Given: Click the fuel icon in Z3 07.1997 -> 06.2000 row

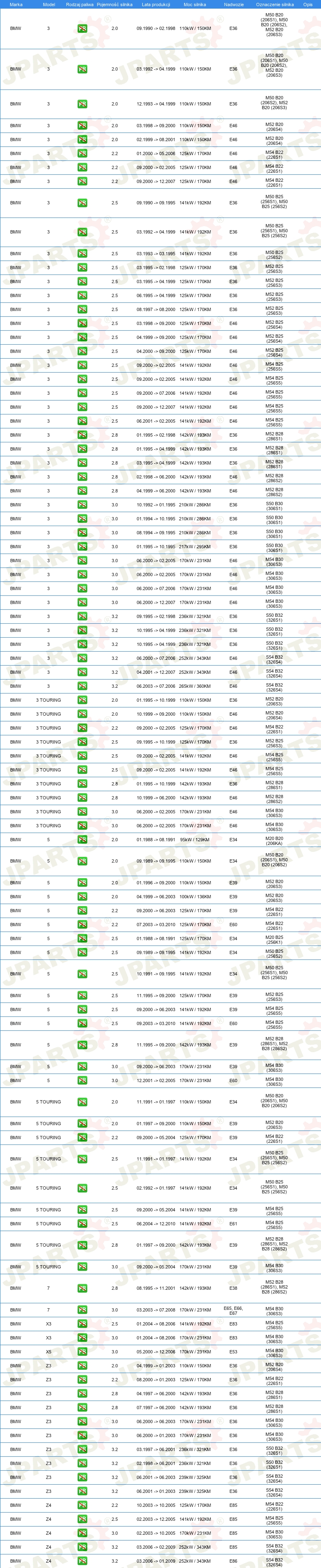Looking at the screenshot, I should click(82, 1407).
